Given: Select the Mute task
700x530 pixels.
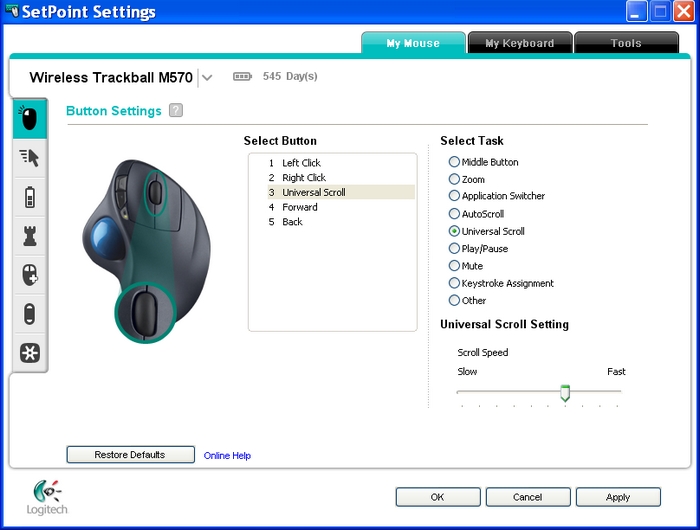Looking at the screenshot, I should click(x=454, y=266).
